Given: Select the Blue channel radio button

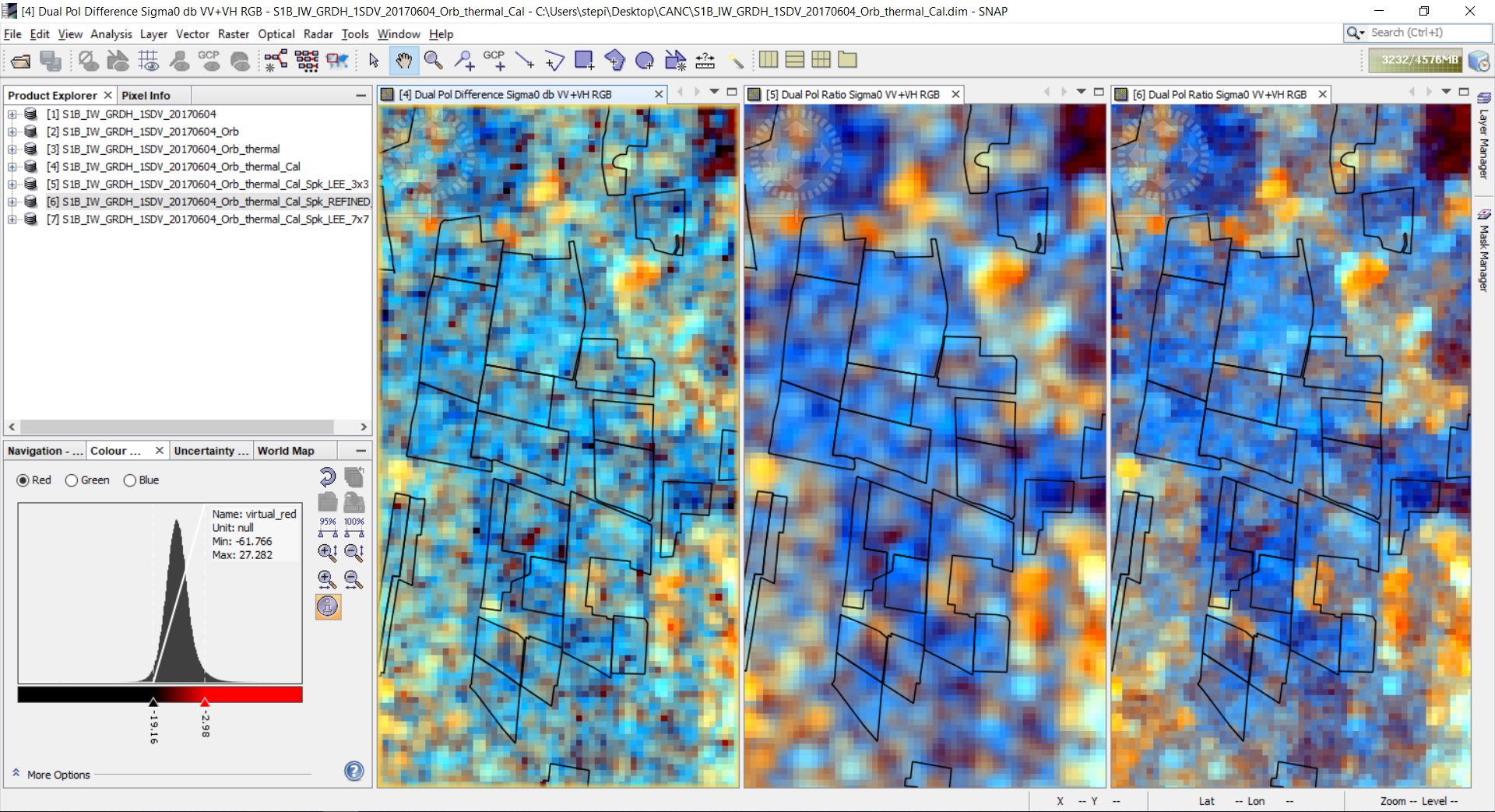Looking at the screenshot, I should coord(130,480).
